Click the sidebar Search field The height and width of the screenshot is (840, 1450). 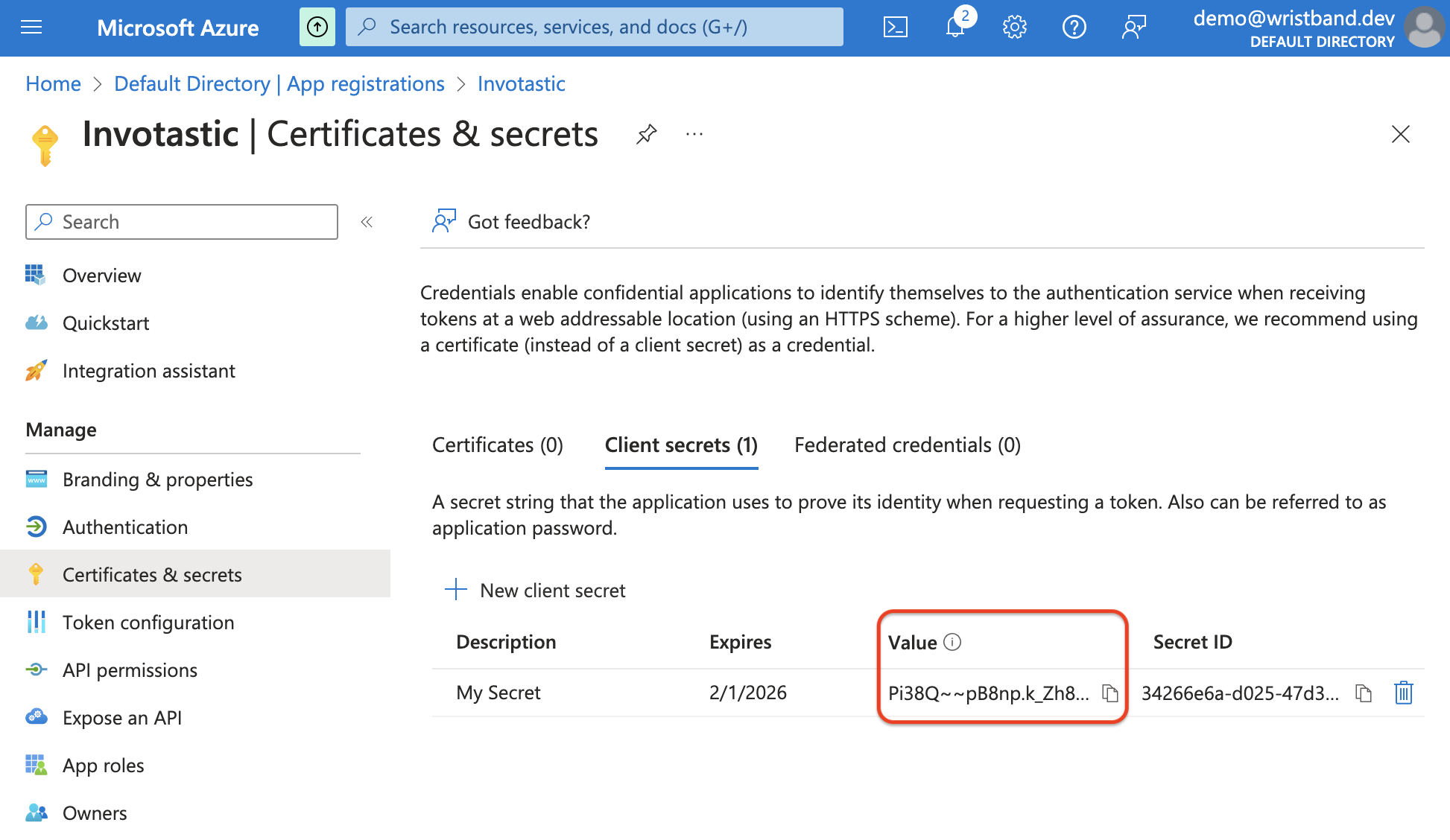pyautogui.click(x=182, y=222)
